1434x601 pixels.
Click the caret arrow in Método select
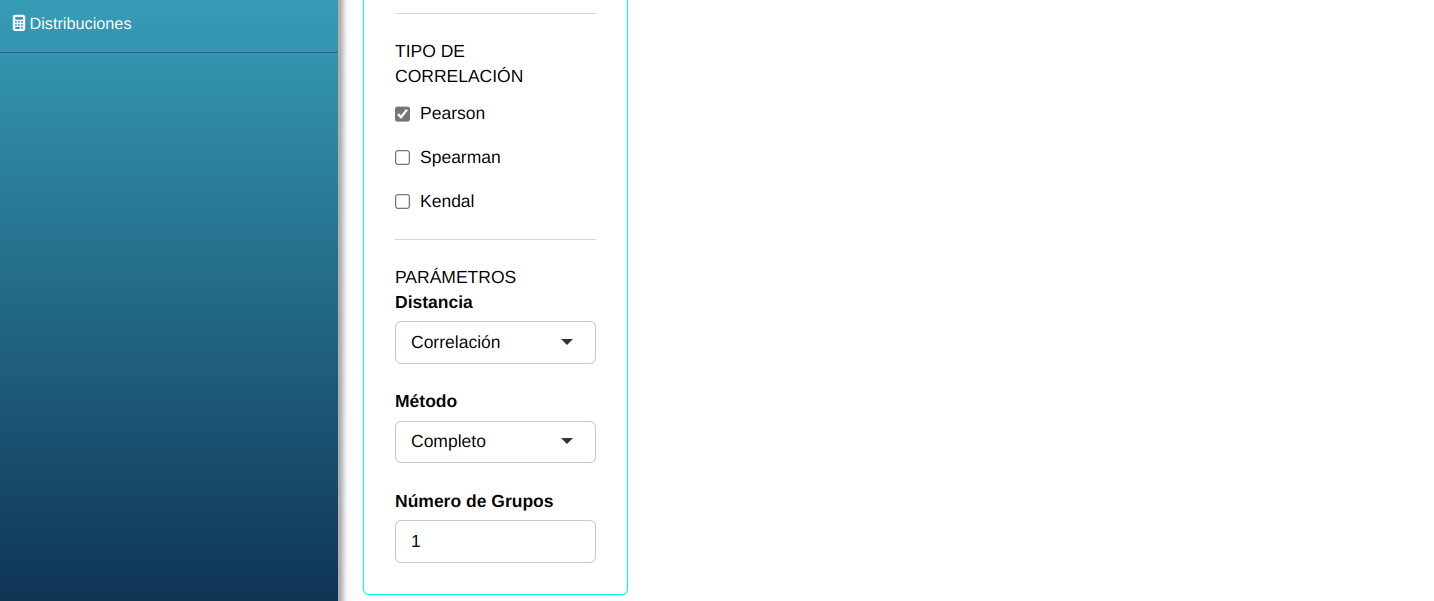click(567, 442)
